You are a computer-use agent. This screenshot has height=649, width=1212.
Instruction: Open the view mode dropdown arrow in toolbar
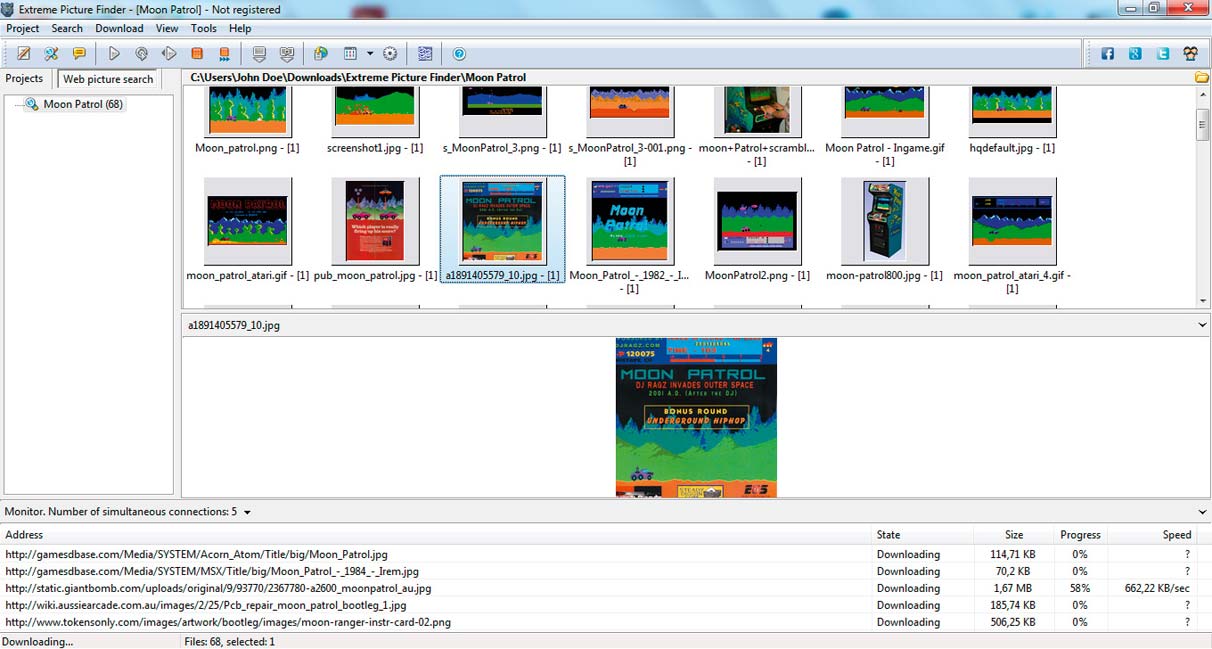369,54
